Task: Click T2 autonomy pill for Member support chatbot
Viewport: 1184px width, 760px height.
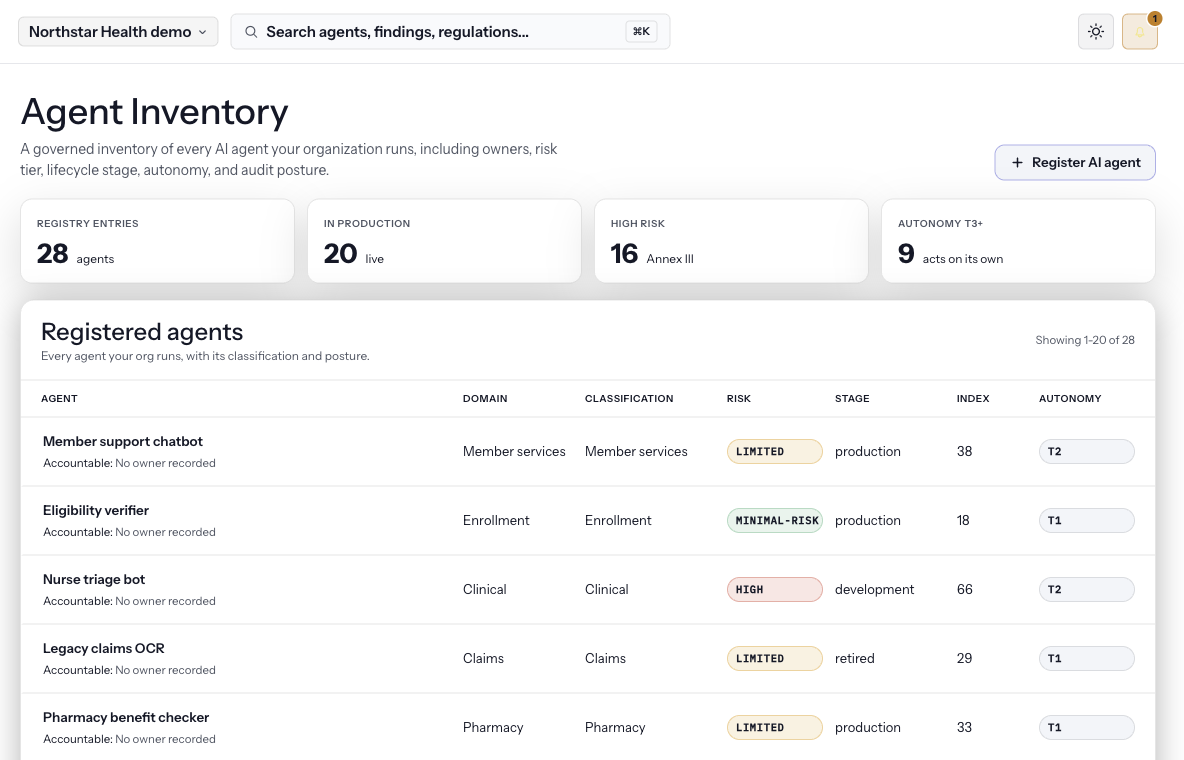Action: pyautogui.click(x=1087, y=452)
